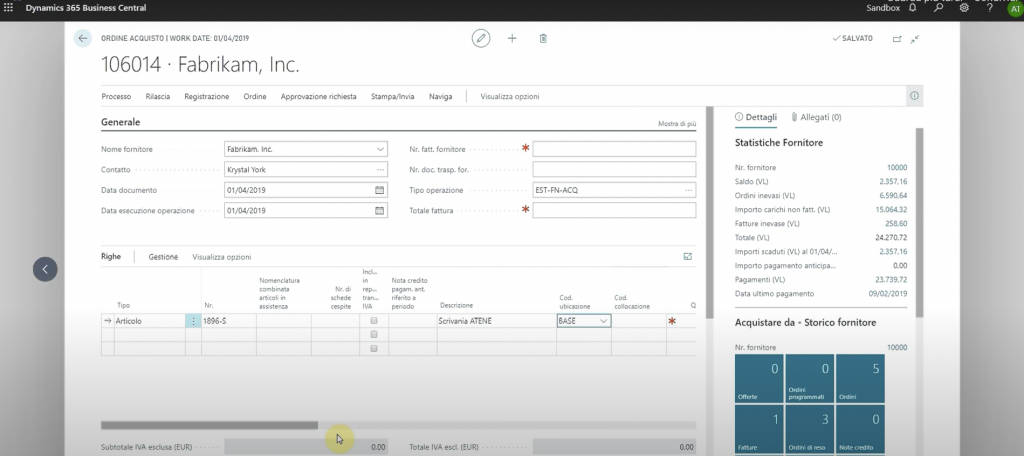Open calendar for Data esecuzione operazione
This screenshot has height=456, width=1024.
(x=379, y=210)
